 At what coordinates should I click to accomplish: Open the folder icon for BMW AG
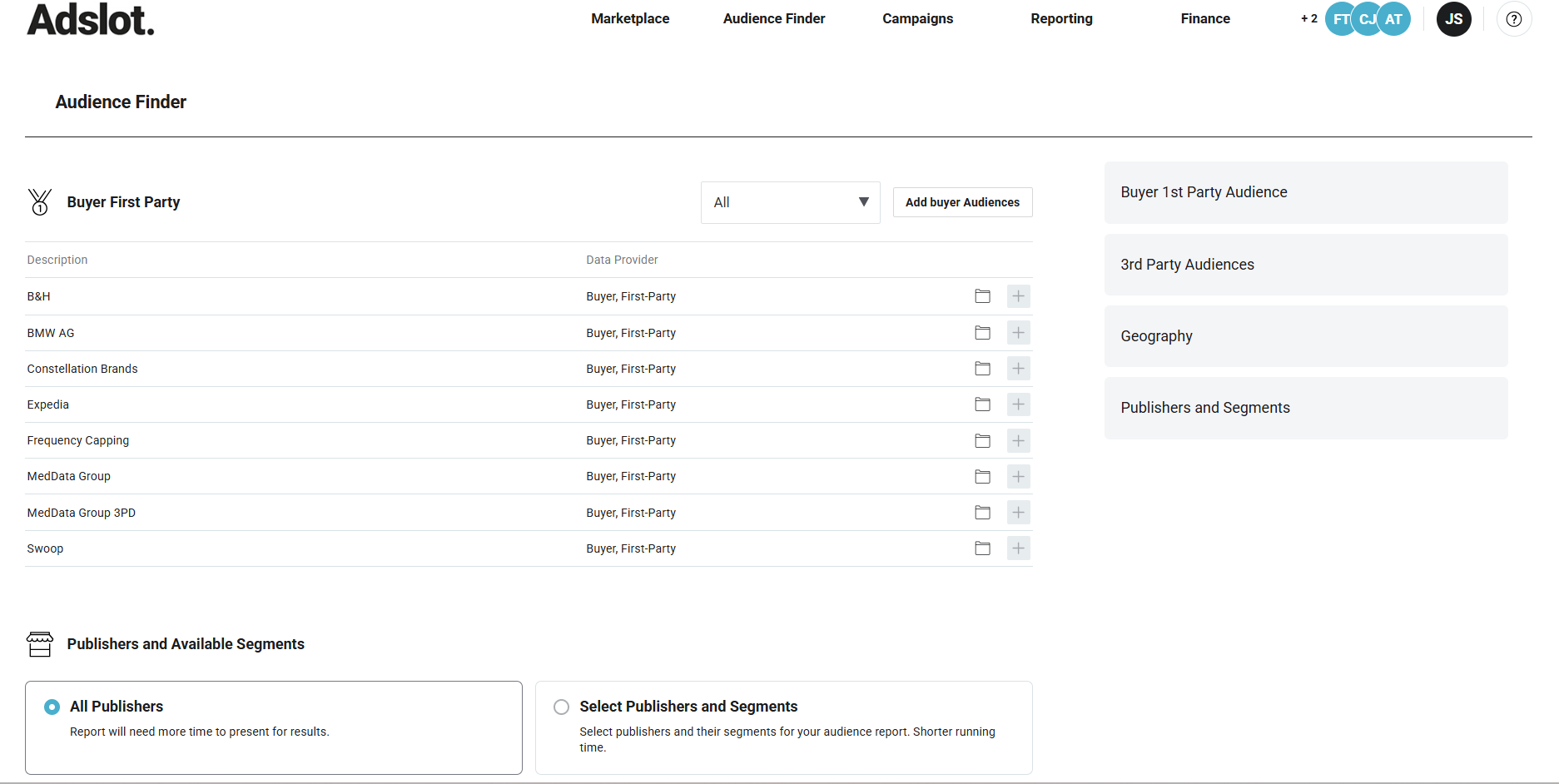pos(982,333)
